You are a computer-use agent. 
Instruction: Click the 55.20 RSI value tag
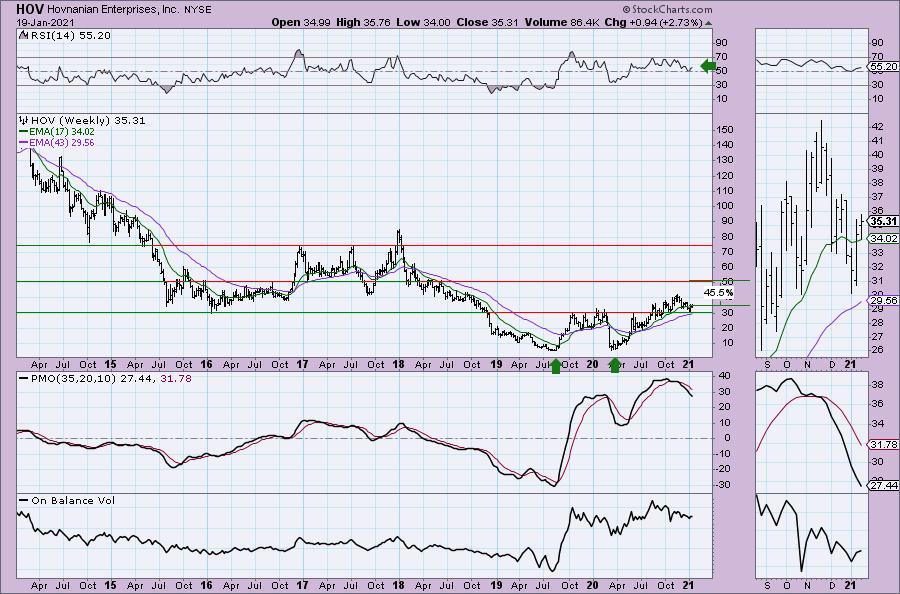click(x=884, y=67)
